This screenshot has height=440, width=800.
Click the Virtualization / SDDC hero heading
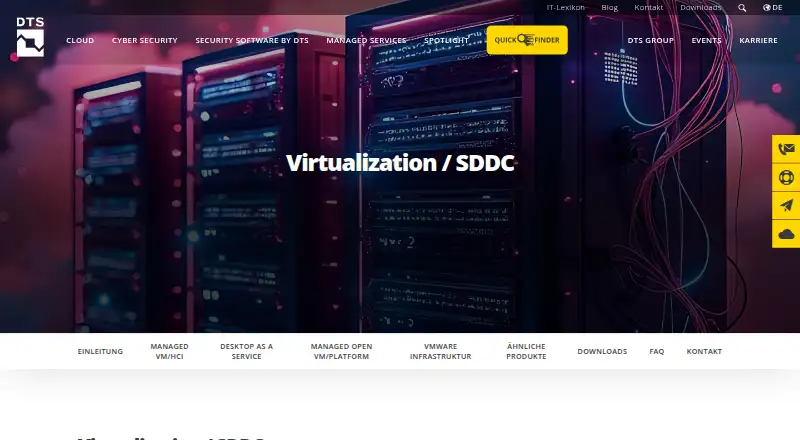[400, 163]
